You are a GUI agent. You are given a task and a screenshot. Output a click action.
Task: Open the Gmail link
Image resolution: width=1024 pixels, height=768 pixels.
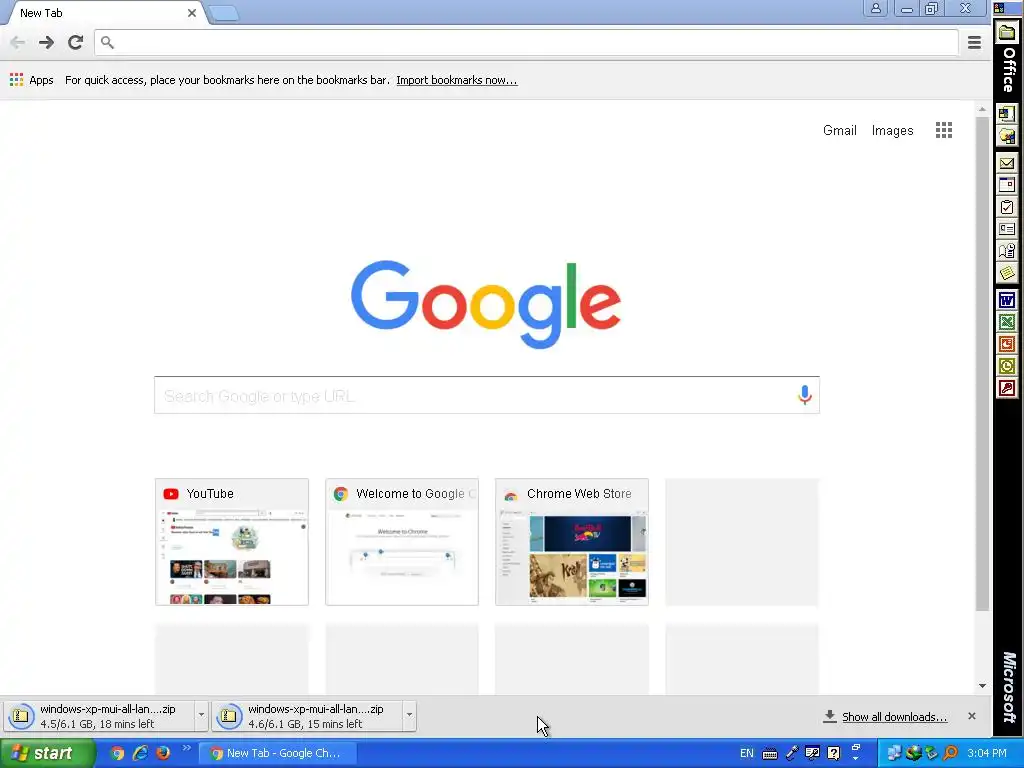click(839, 130)
